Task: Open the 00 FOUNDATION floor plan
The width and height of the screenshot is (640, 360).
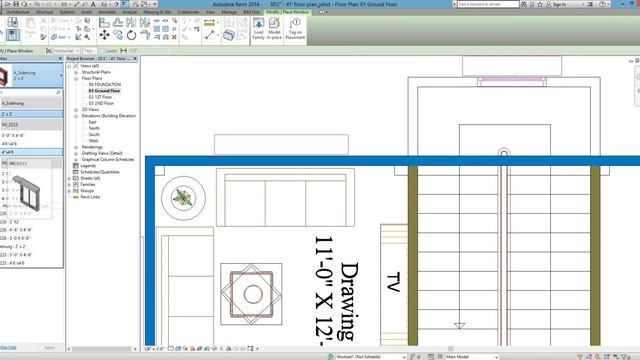Action: click(104, 84)
